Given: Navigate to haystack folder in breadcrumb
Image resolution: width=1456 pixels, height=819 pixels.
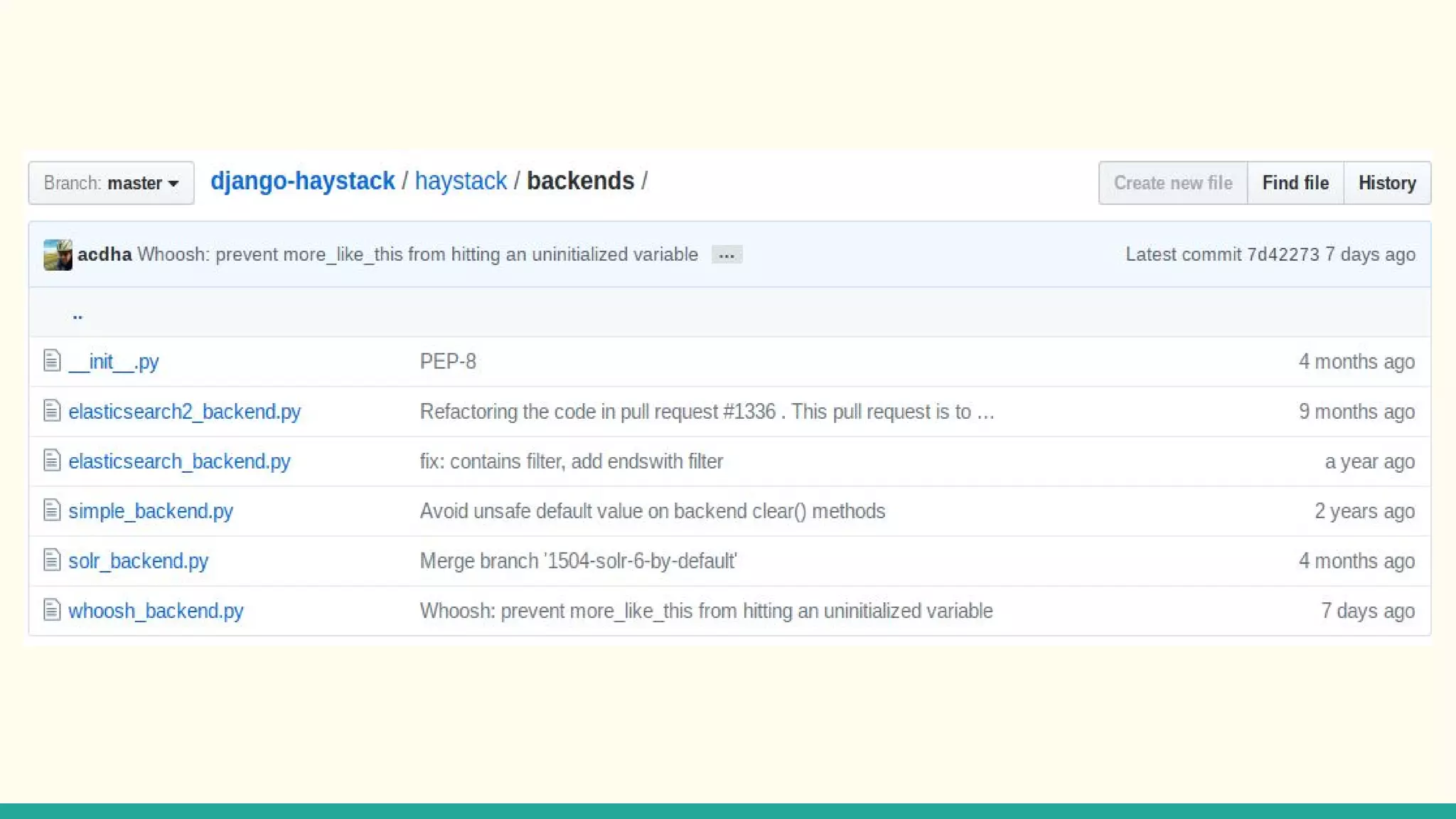Looking at the screenshot, I should [461, 181].
